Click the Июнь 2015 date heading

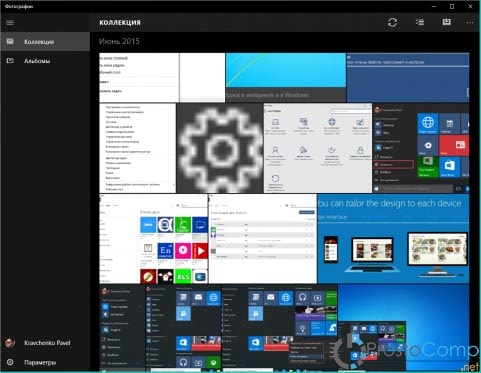point(119,41)
